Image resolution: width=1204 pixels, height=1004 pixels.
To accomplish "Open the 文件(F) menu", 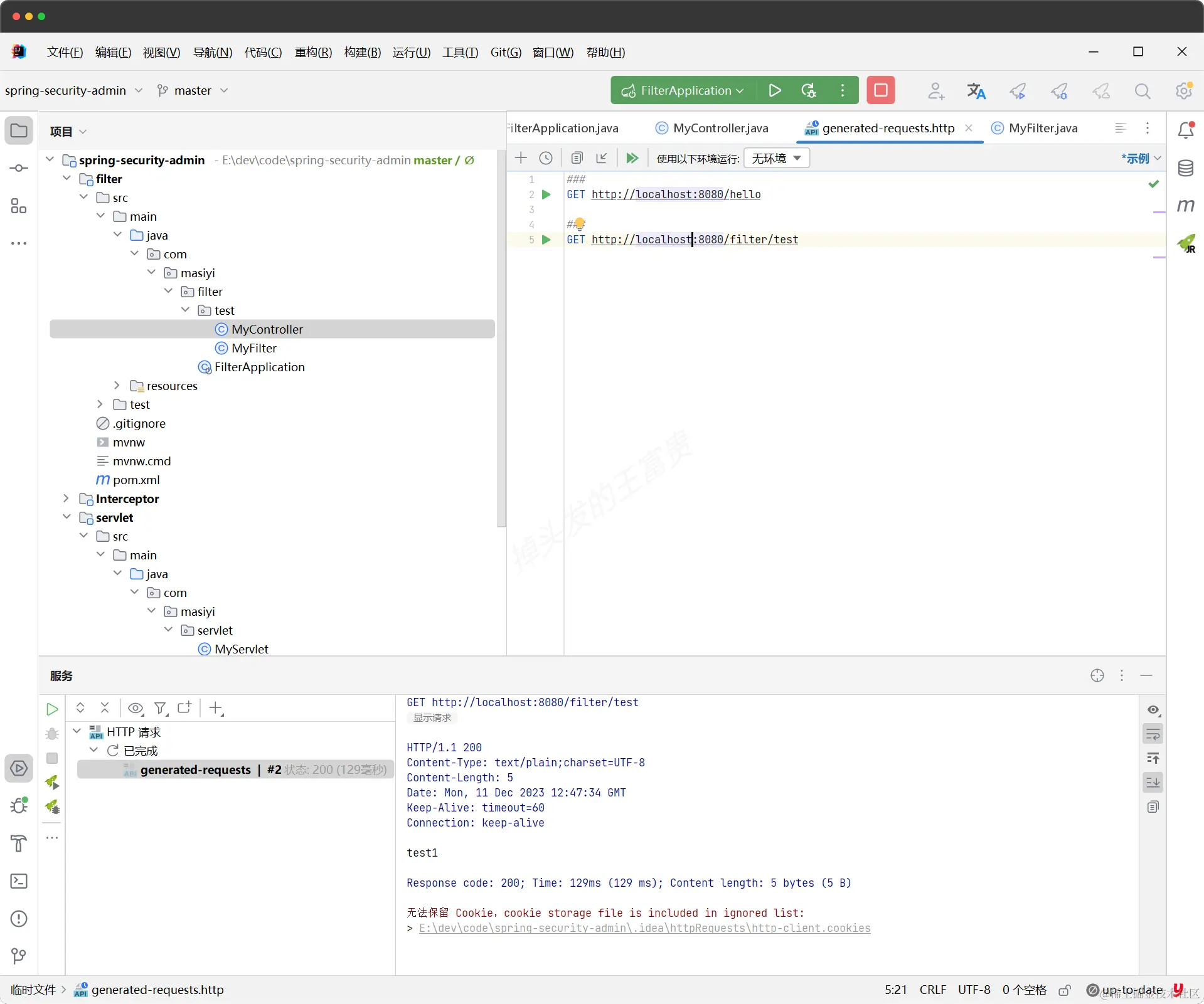I will 65,52.
